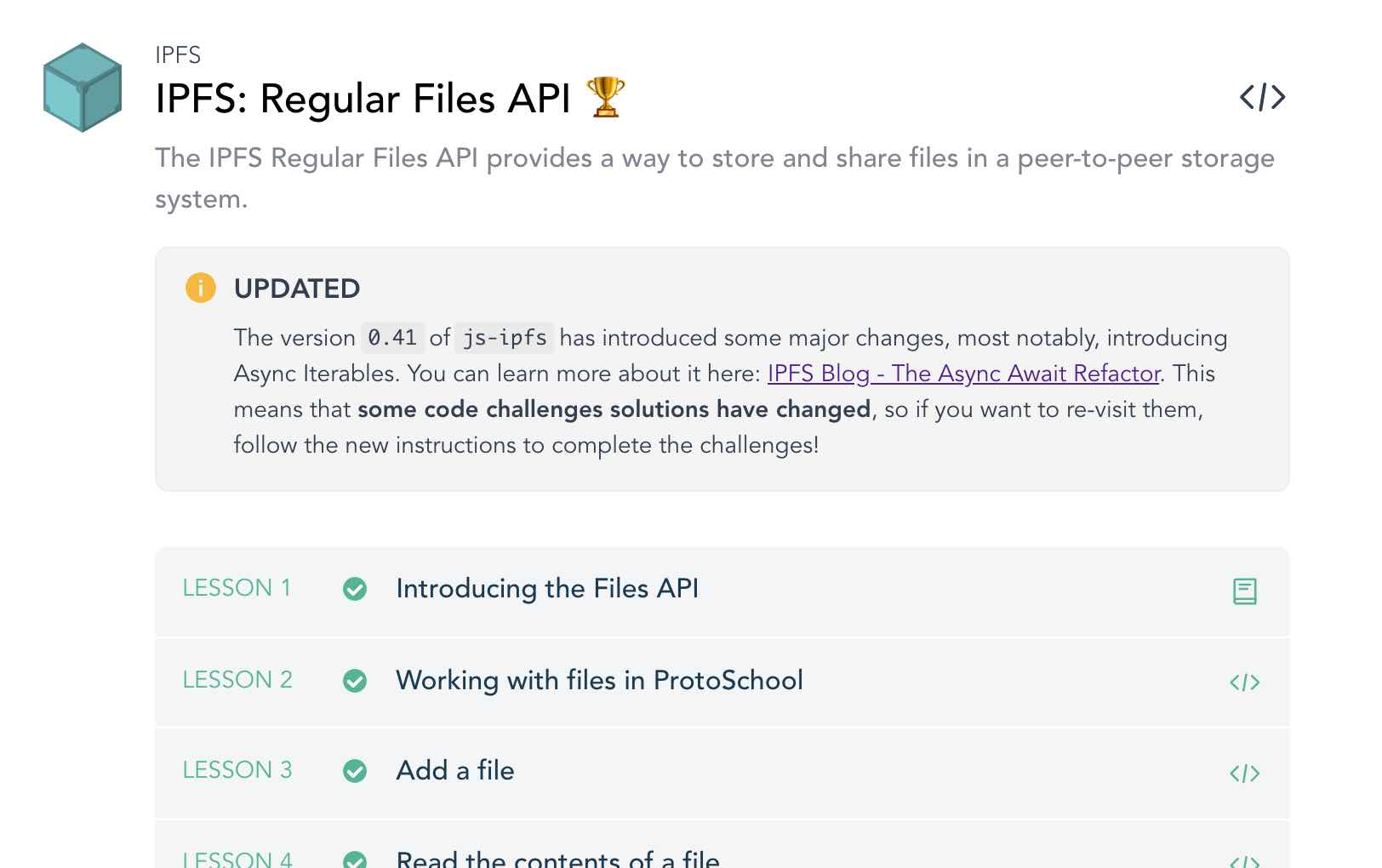
Task: Click the LESSON 1 label
Action: 237,588
